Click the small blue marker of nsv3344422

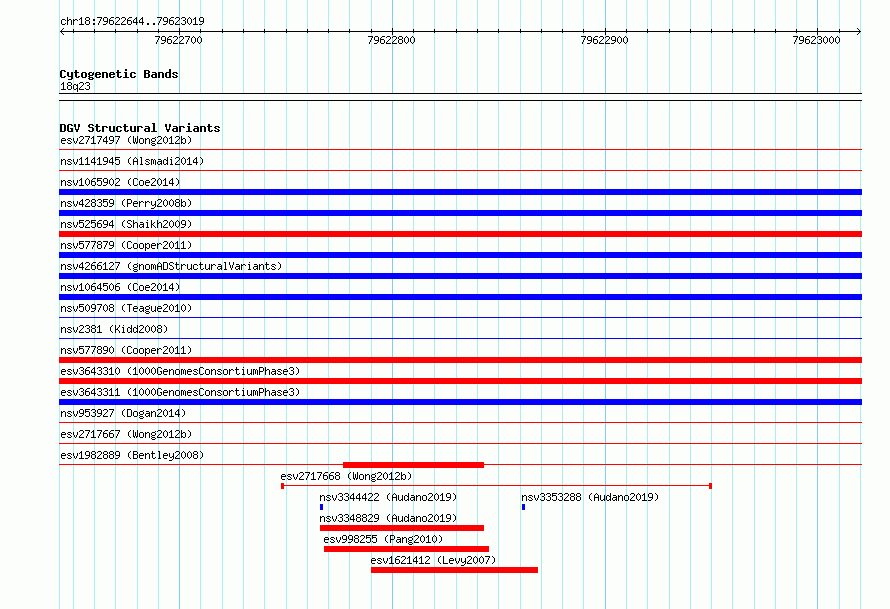click(x=321, y=507)
